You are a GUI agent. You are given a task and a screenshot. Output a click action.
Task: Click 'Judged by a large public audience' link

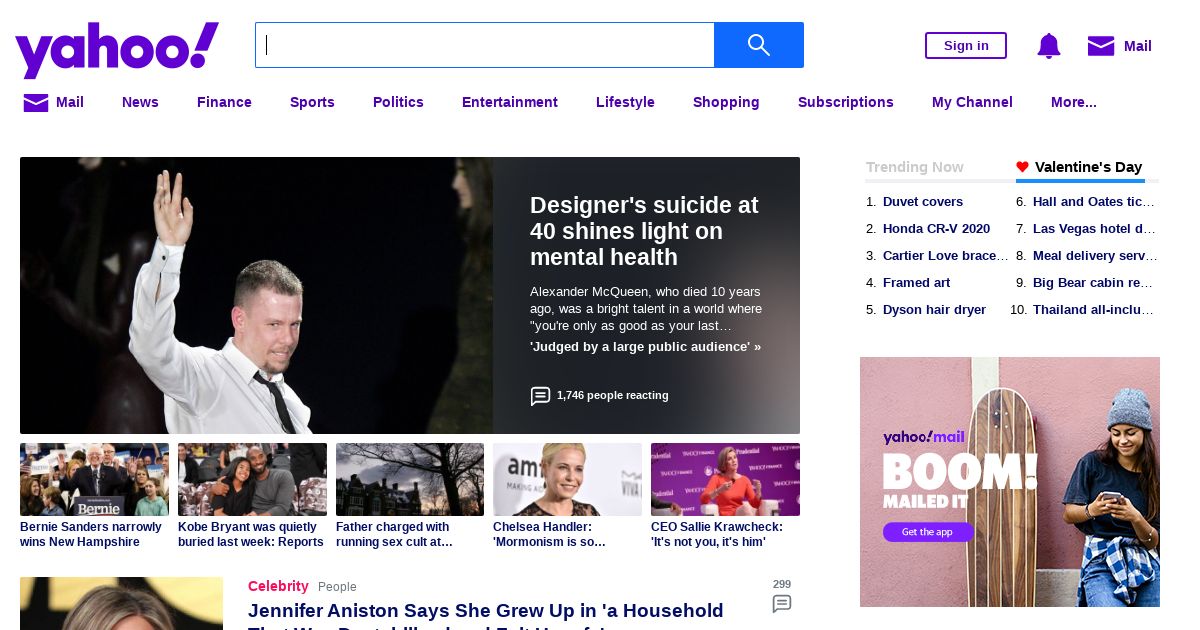(645, 347)
